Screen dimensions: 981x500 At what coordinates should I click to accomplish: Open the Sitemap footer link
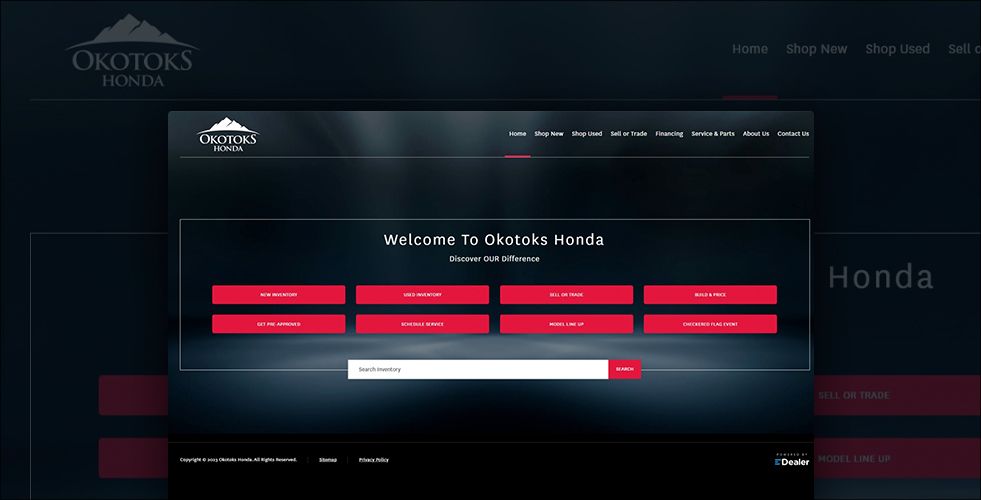coord(328,460)
